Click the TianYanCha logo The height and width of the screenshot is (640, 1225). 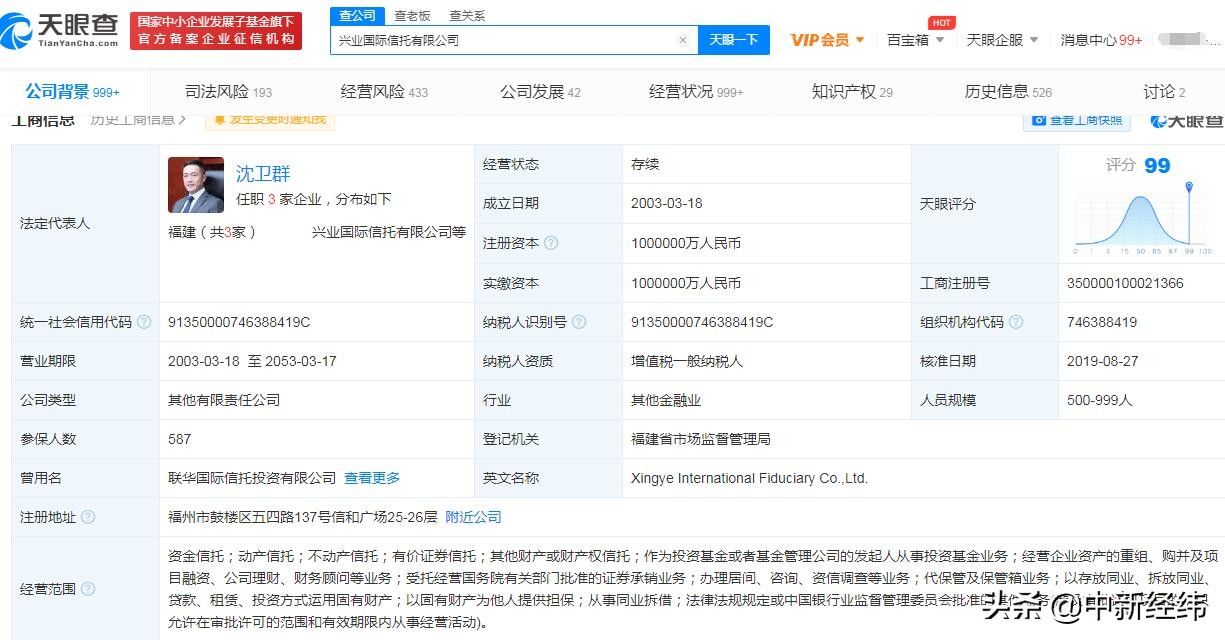tap(60, 30)
